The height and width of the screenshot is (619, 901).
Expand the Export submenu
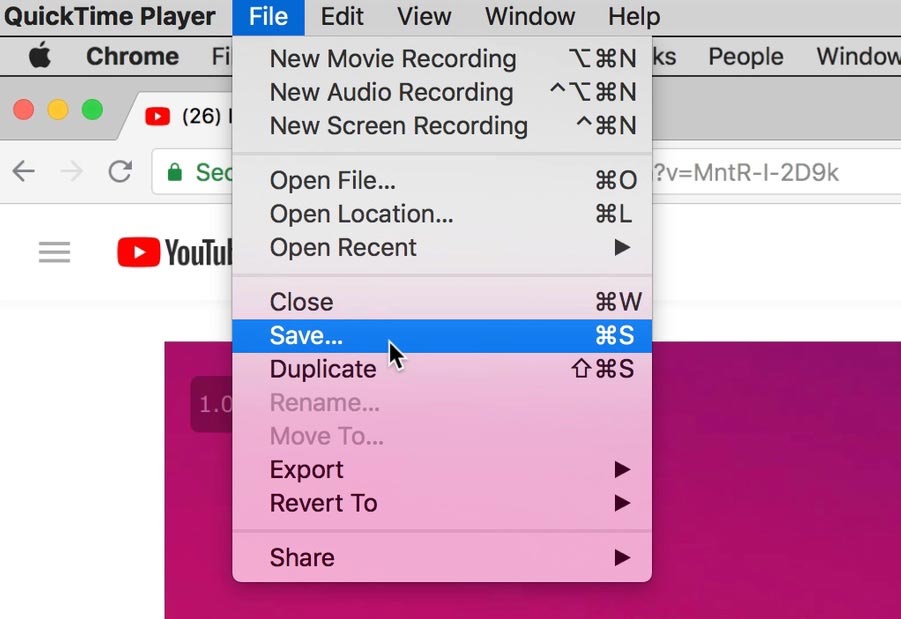pos(442,470)
